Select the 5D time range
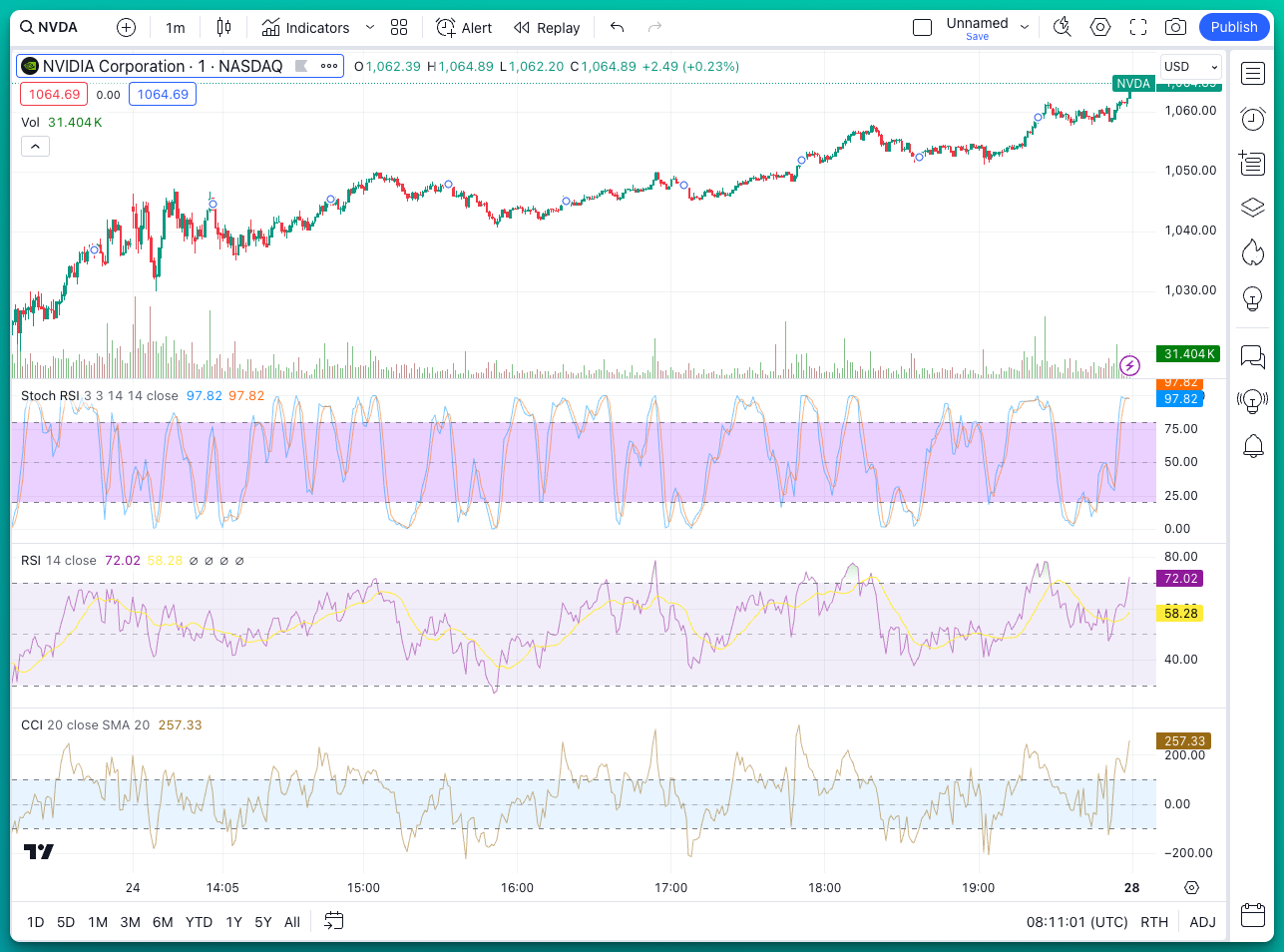The image size is (1284, 952). (66, 922)
